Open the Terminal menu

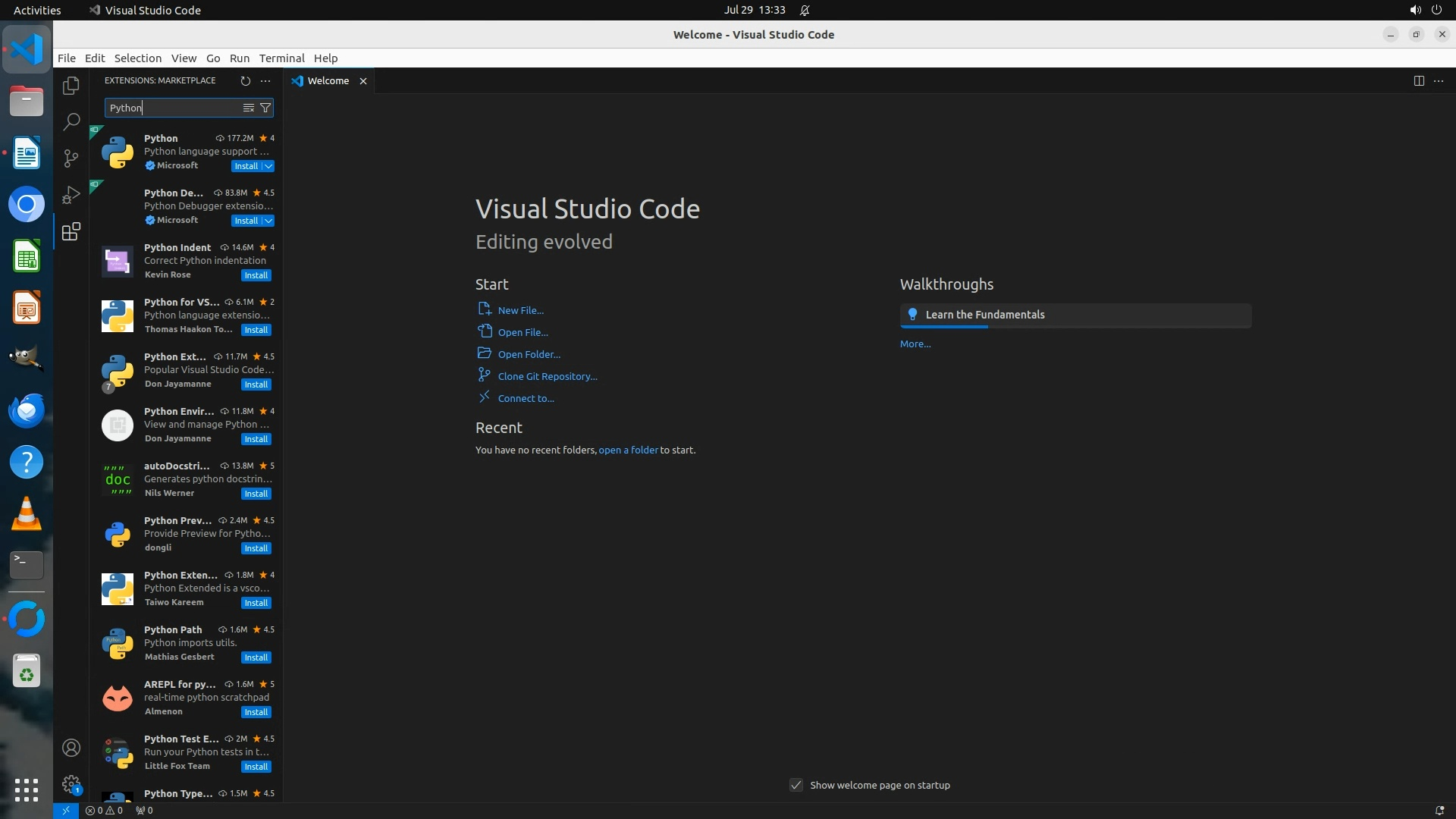281,58
